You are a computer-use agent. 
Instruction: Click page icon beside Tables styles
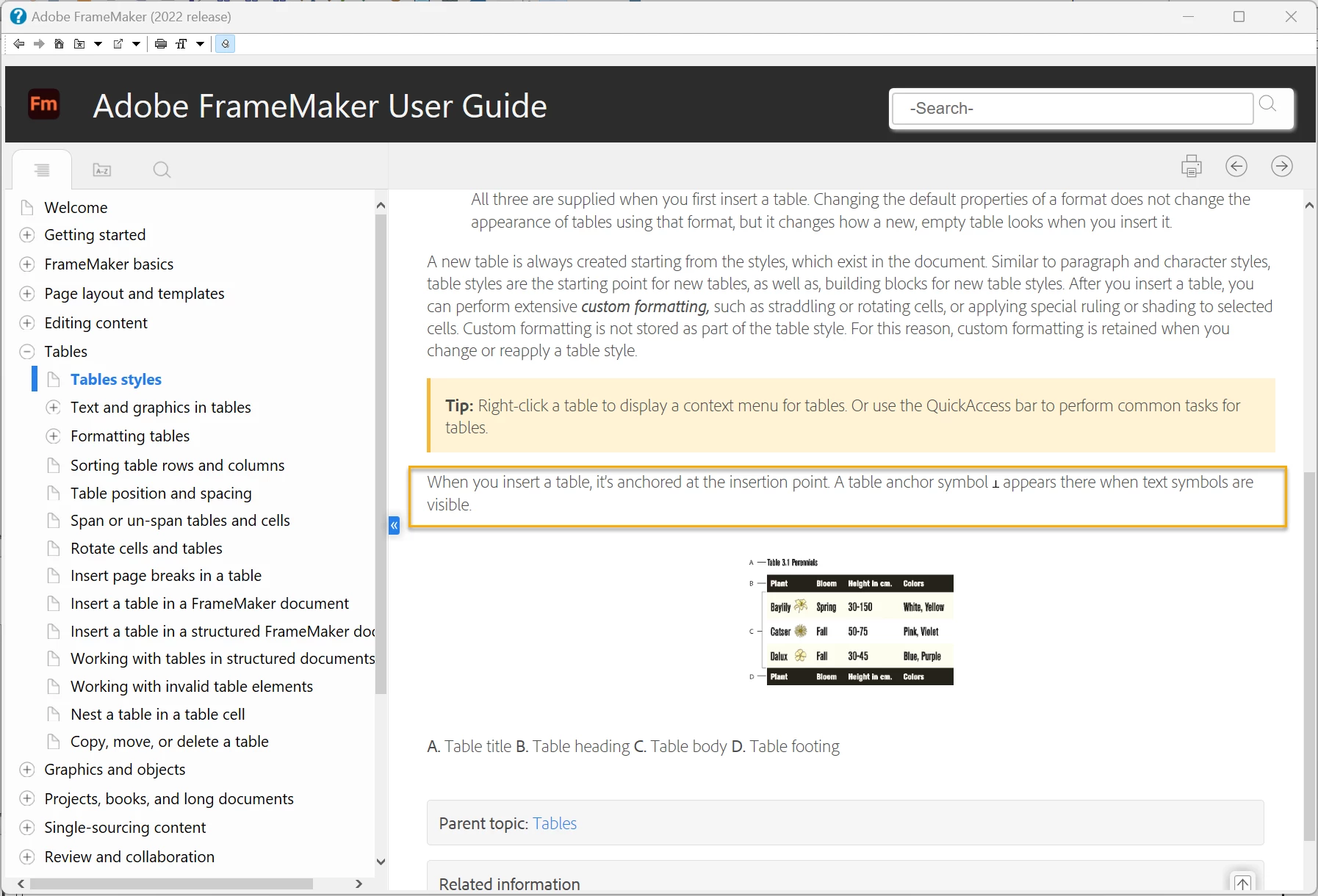53,380
